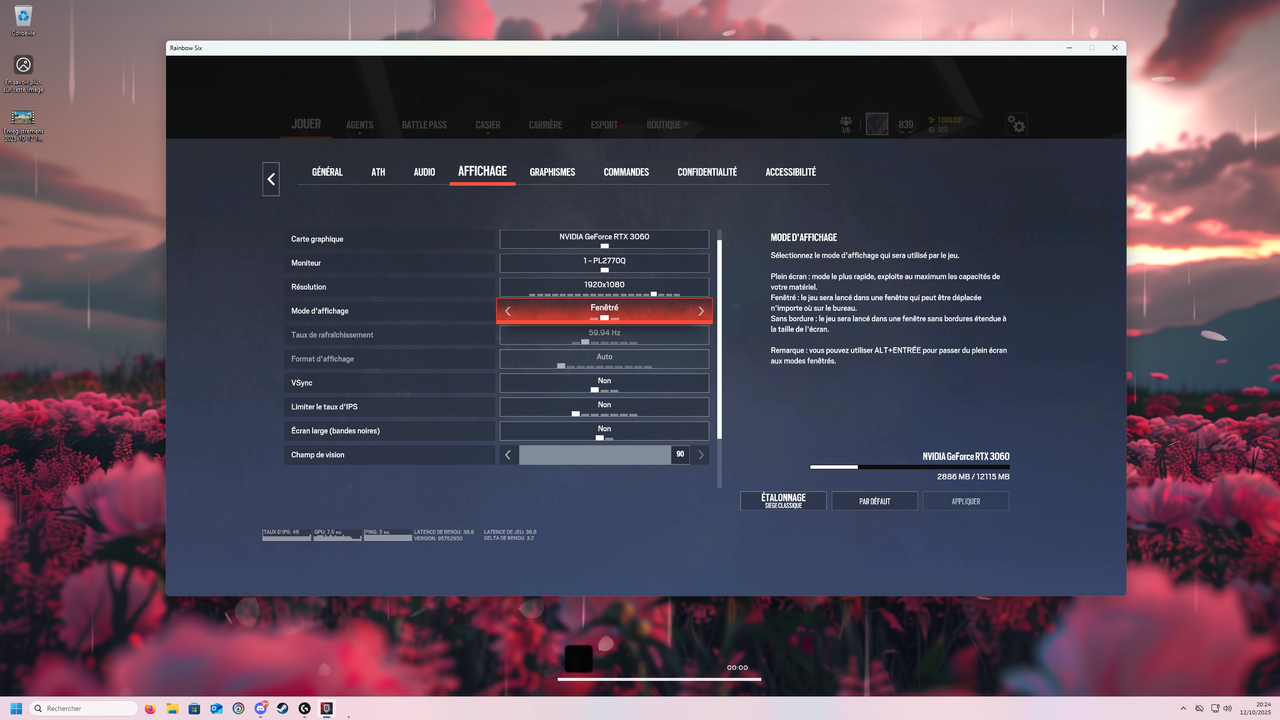This screenshot has width=1280, height=720.
Task: Open the Confidentialité settings tab
Action: (707, 172)
